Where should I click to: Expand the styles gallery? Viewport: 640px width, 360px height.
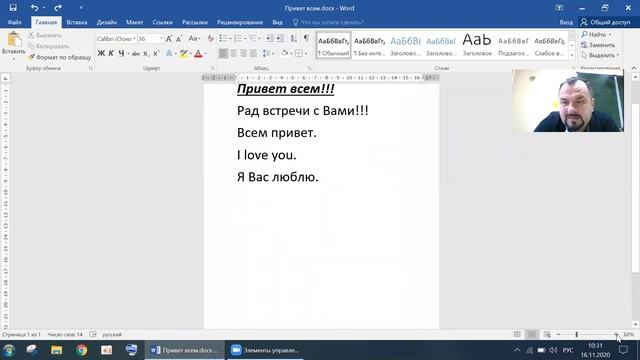572,55
